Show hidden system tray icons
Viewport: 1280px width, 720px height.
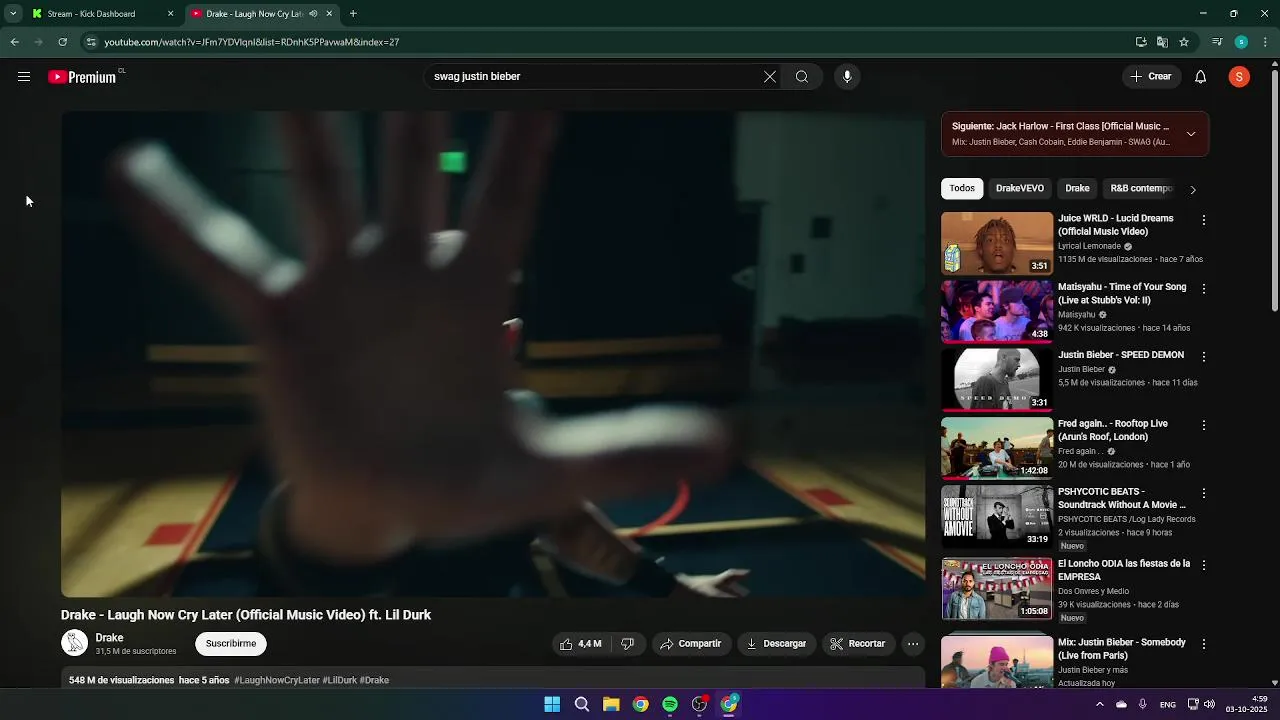(1099, 704)
